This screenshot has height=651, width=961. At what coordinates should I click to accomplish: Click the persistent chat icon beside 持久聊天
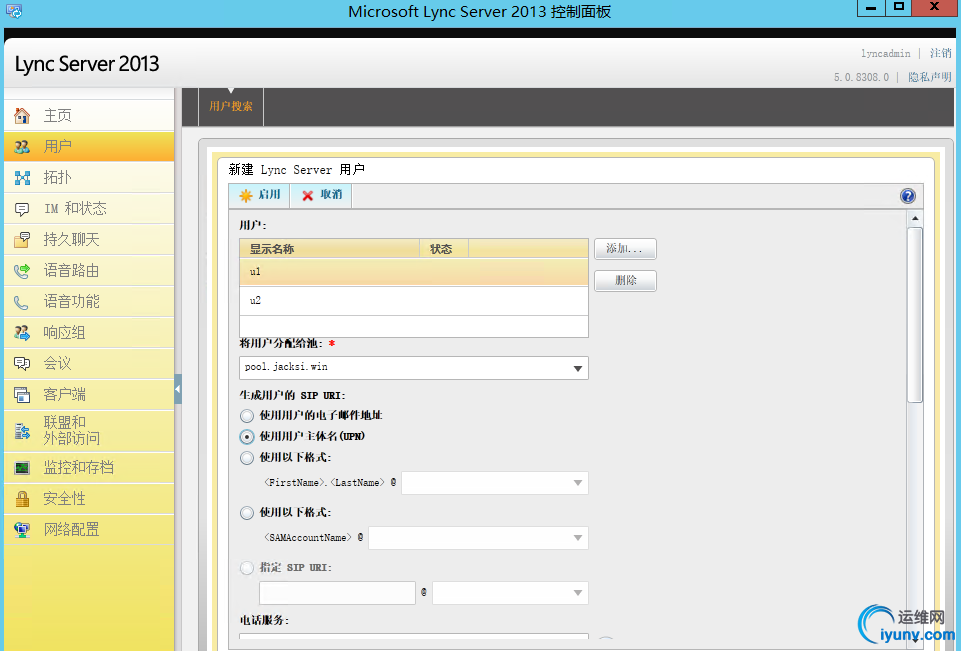(22, 240)
